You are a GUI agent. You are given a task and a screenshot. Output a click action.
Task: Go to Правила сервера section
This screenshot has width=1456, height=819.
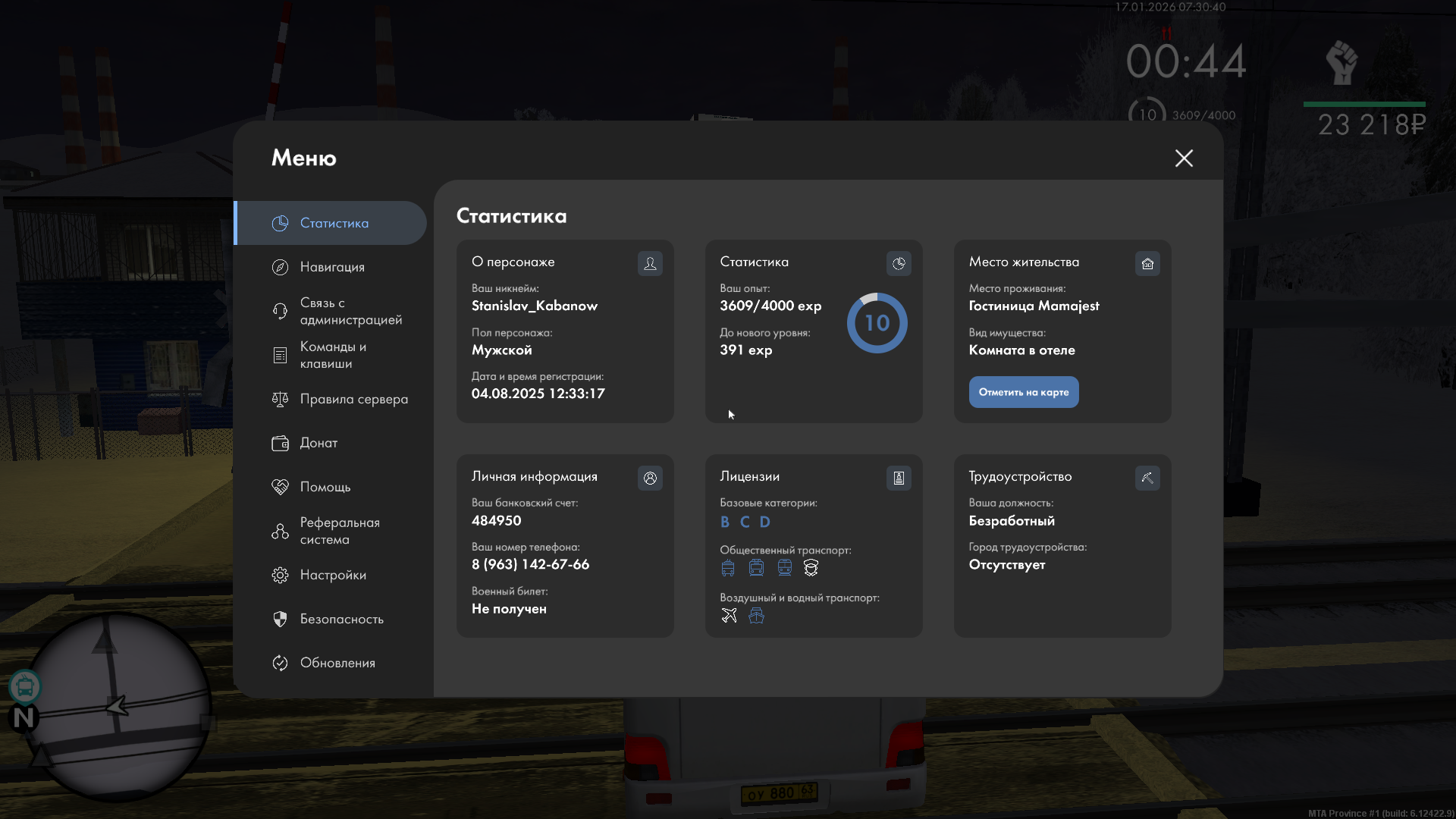[353, 399]
